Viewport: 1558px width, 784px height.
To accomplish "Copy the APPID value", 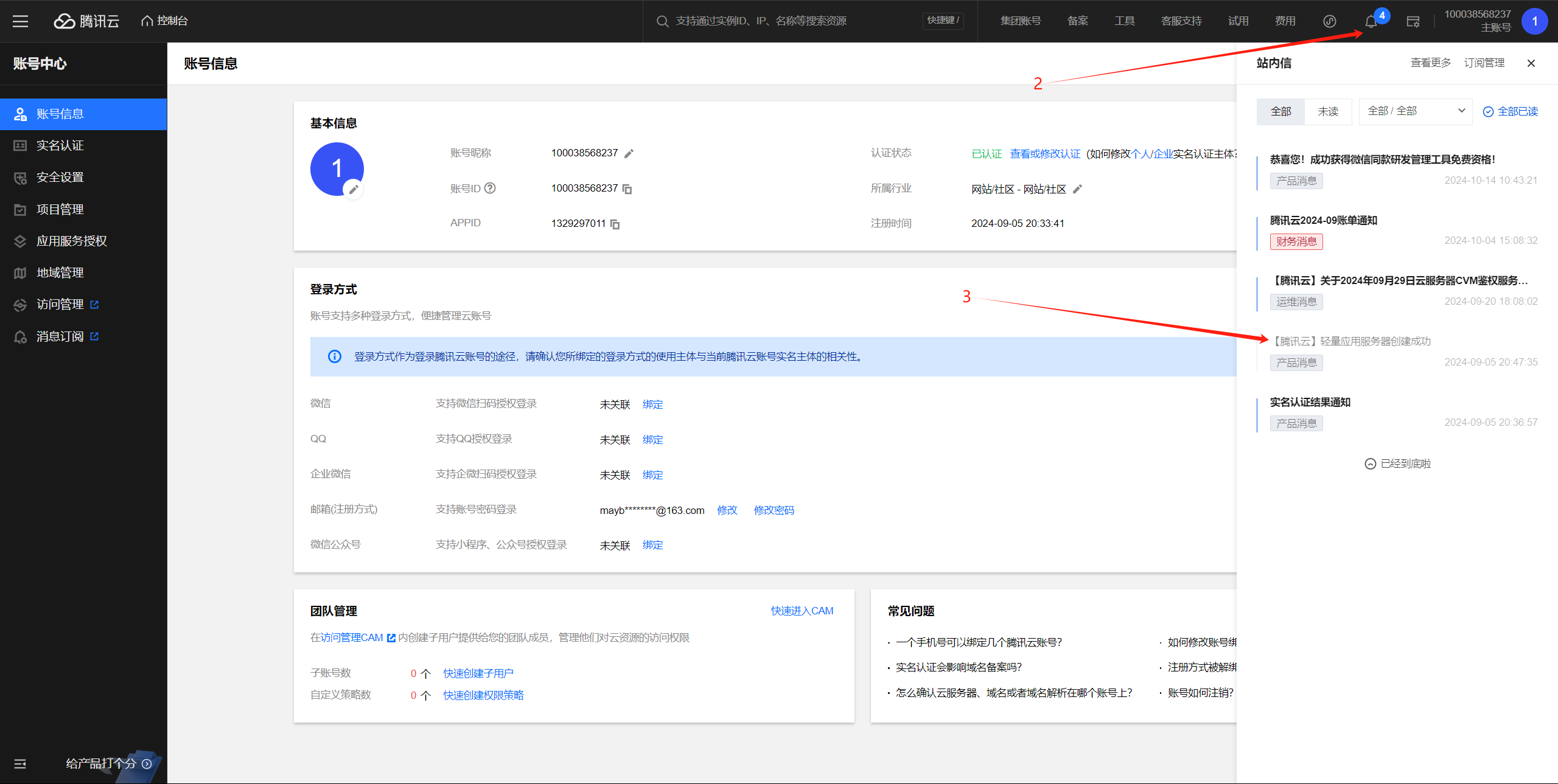I will [x=615, y=224].
